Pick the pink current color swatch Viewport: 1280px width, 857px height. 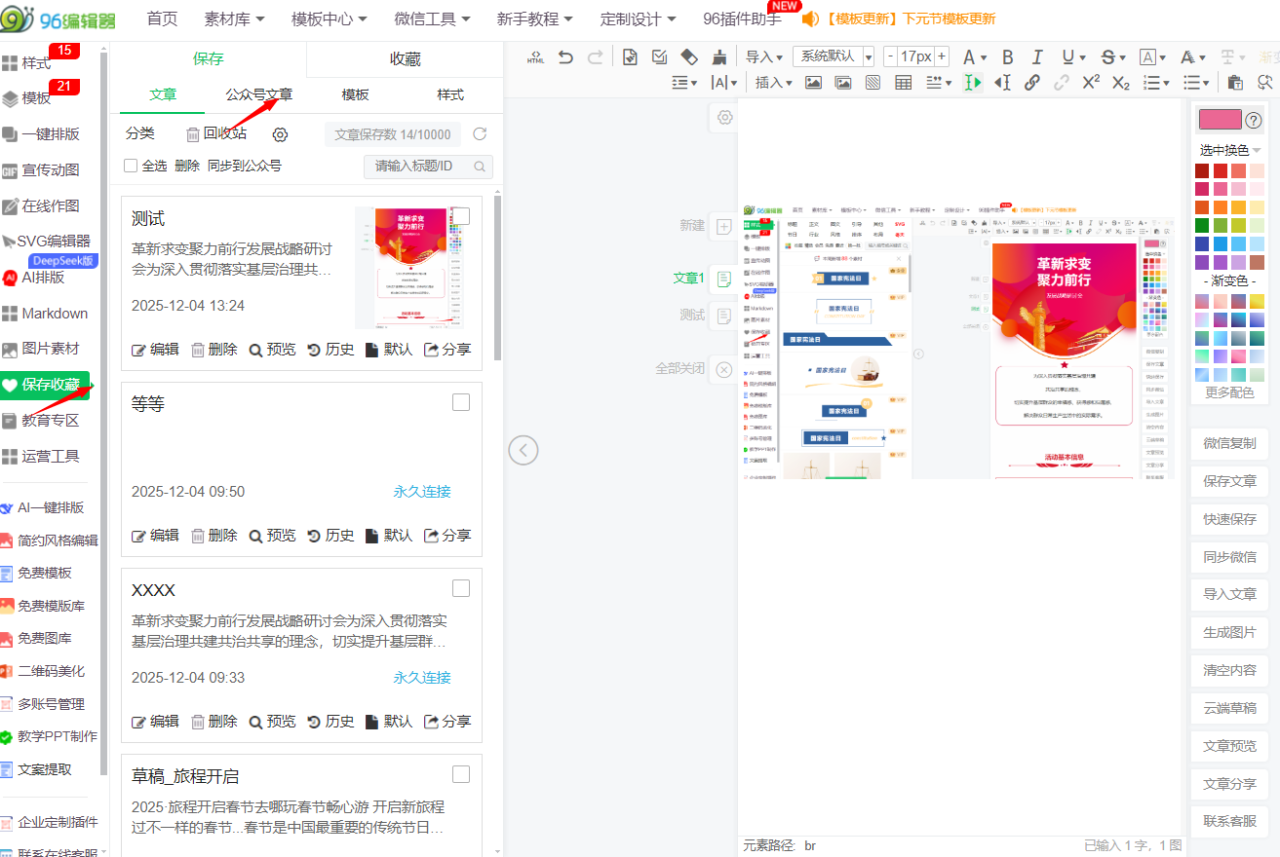1219,120
